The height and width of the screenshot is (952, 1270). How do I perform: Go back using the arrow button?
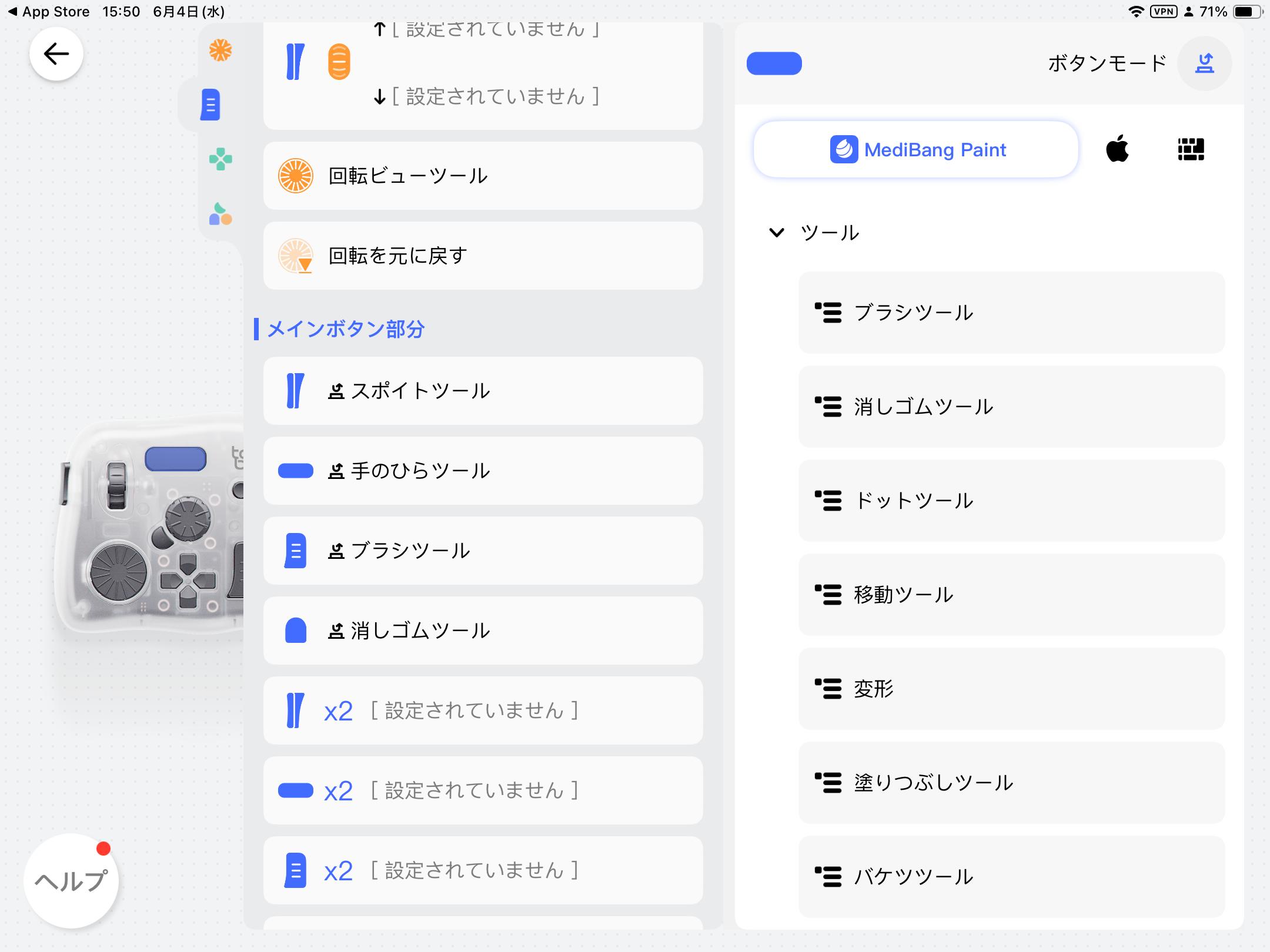(x=56, y=54)
